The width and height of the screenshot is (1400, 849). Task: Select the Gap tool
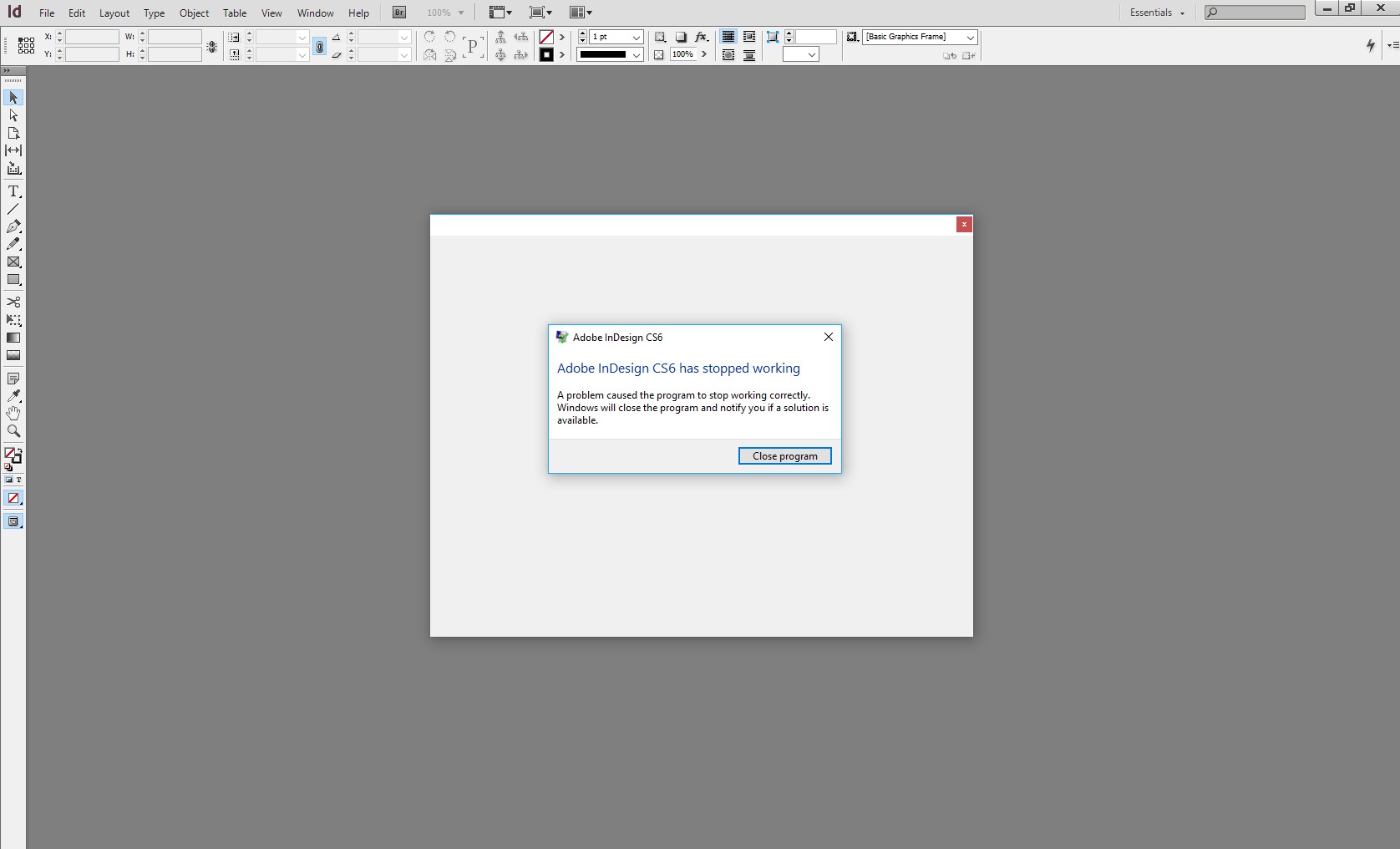coord(13,150)
